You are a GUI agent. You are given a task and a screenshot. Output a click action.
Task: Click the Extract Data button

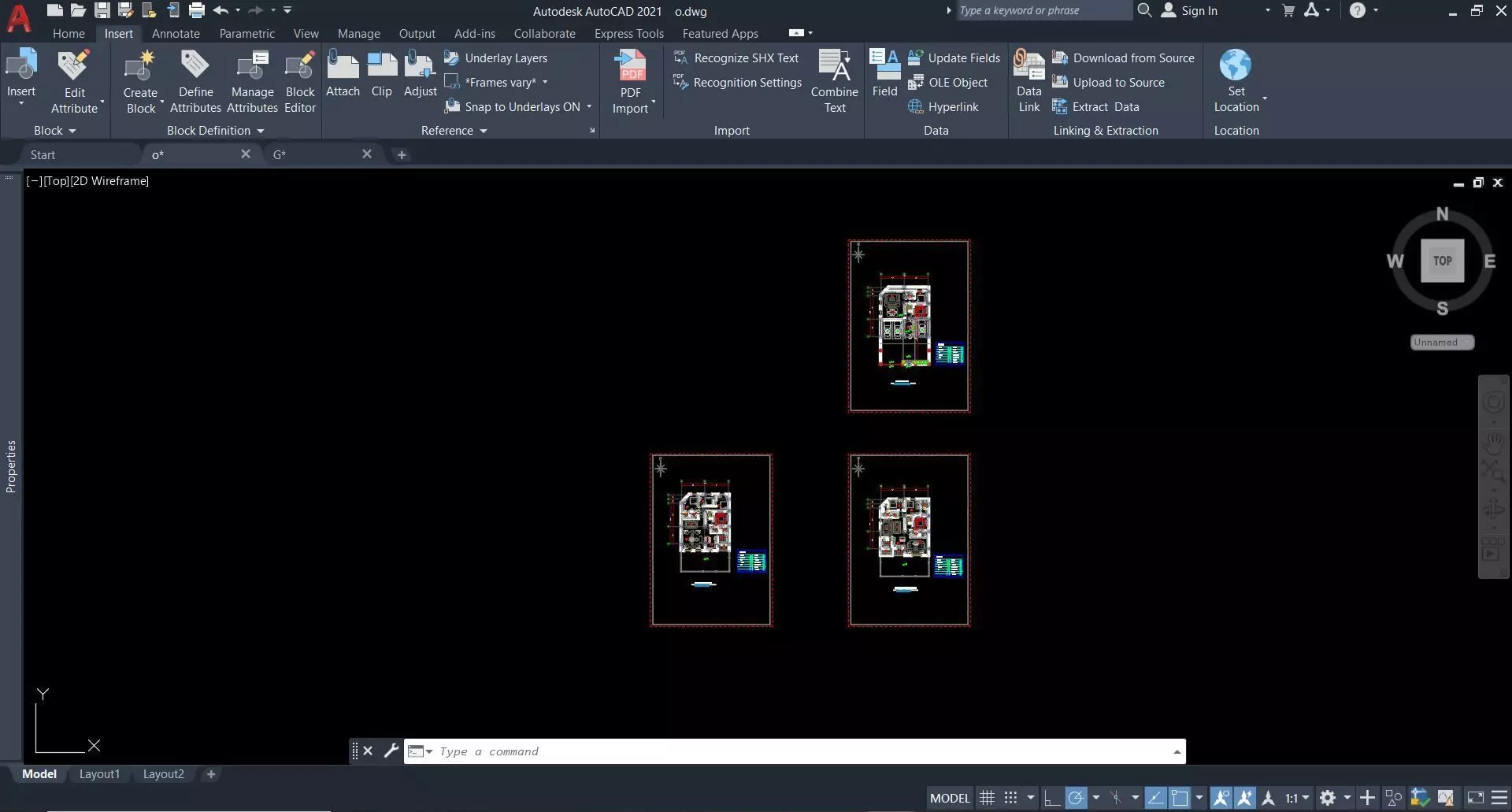coord(1095,106)
